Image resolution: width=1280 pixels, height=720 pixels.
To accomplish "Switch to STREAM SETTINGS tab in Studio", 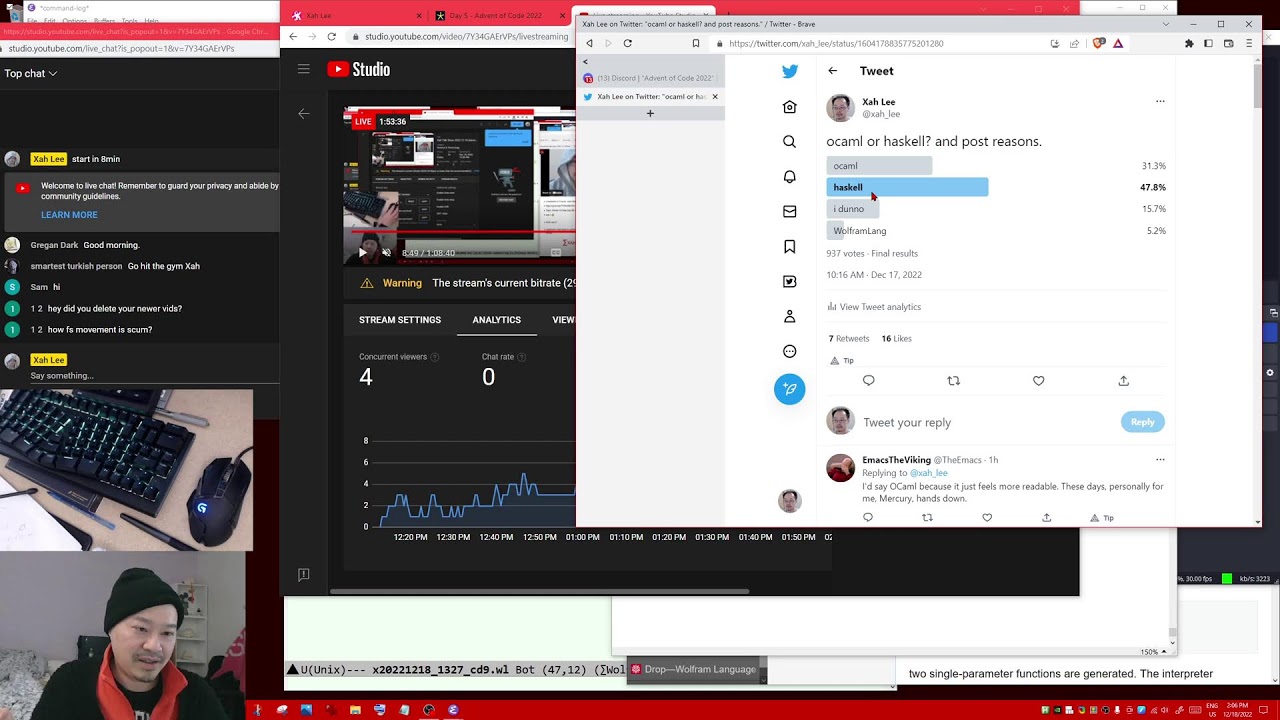I will click(400, 320).
